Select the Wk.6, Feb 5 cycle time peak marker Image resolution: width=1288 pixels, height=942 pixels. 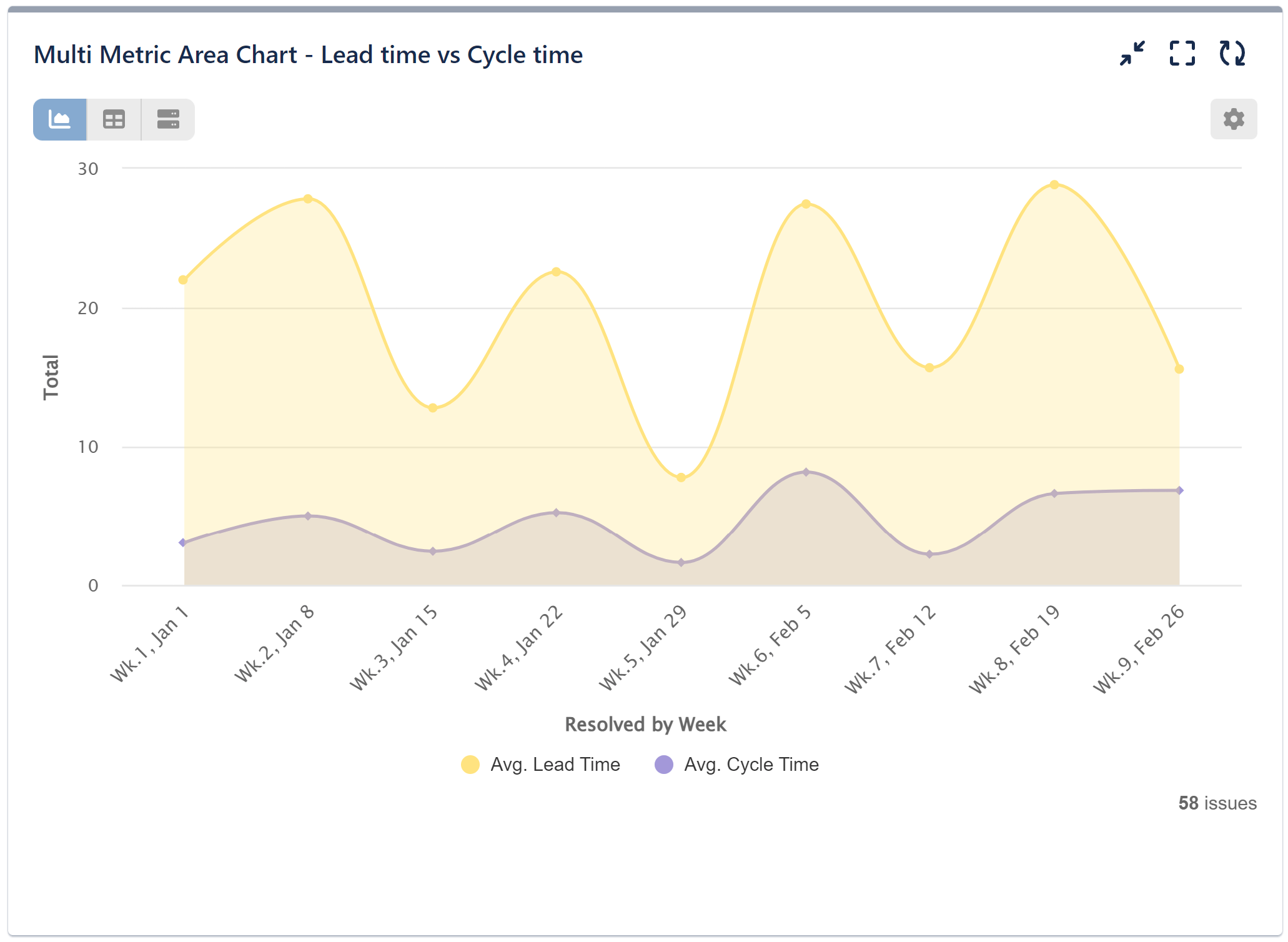click(x=806, y=472)
